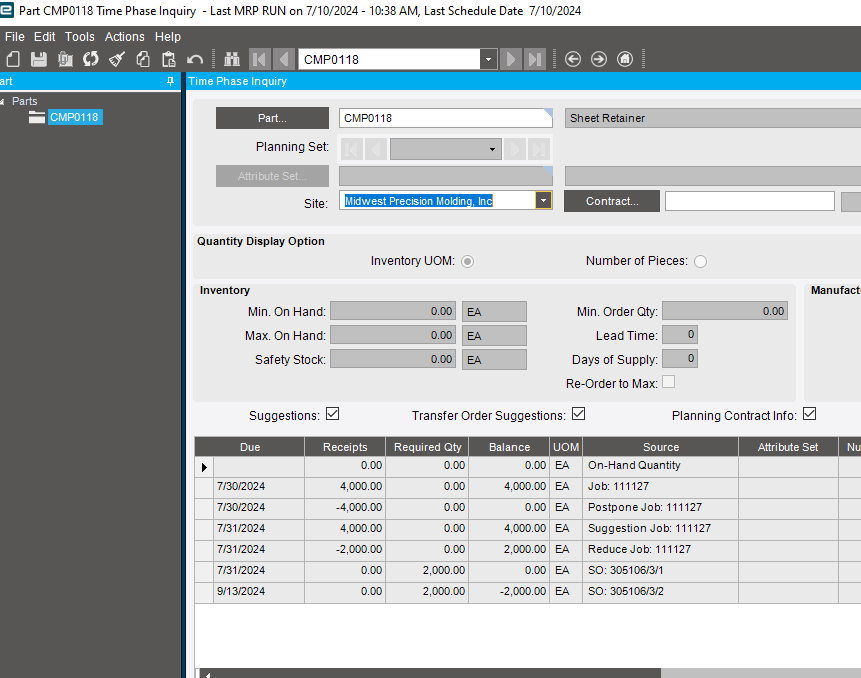Screen dimensions: 861x678
Task: Open part search with binoculars icon
Action: click(232, 59)
